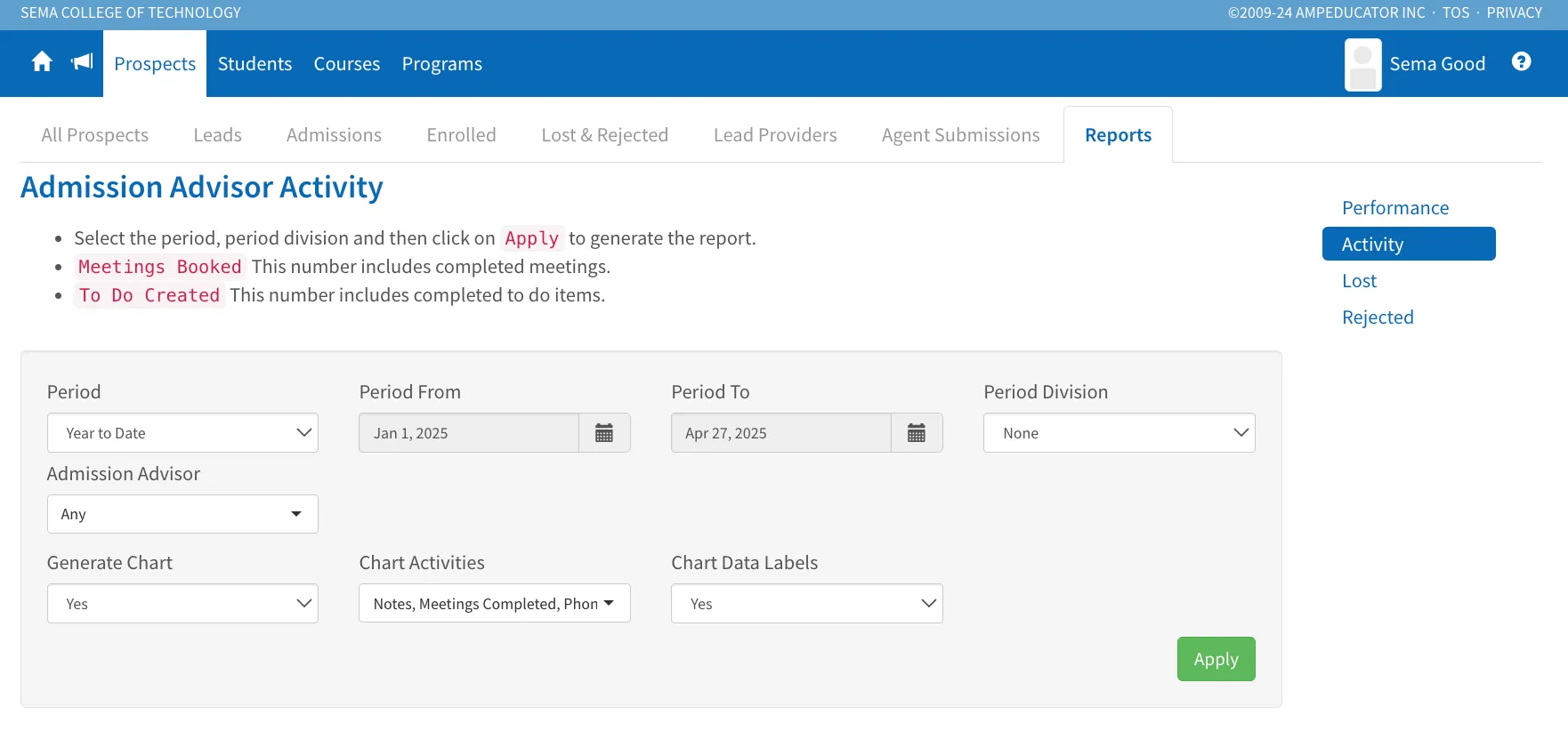Open the Period From calendar picker
The width and height of the screenshot is (1568, 731).
[604, 433]
